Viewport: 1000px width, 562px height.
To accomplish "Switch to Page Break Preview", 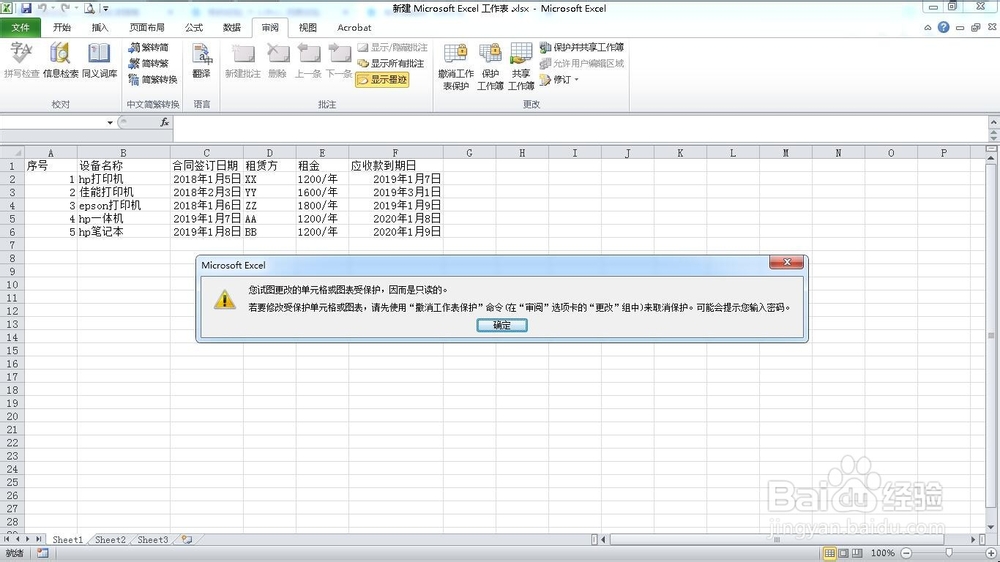I will 857,553.
